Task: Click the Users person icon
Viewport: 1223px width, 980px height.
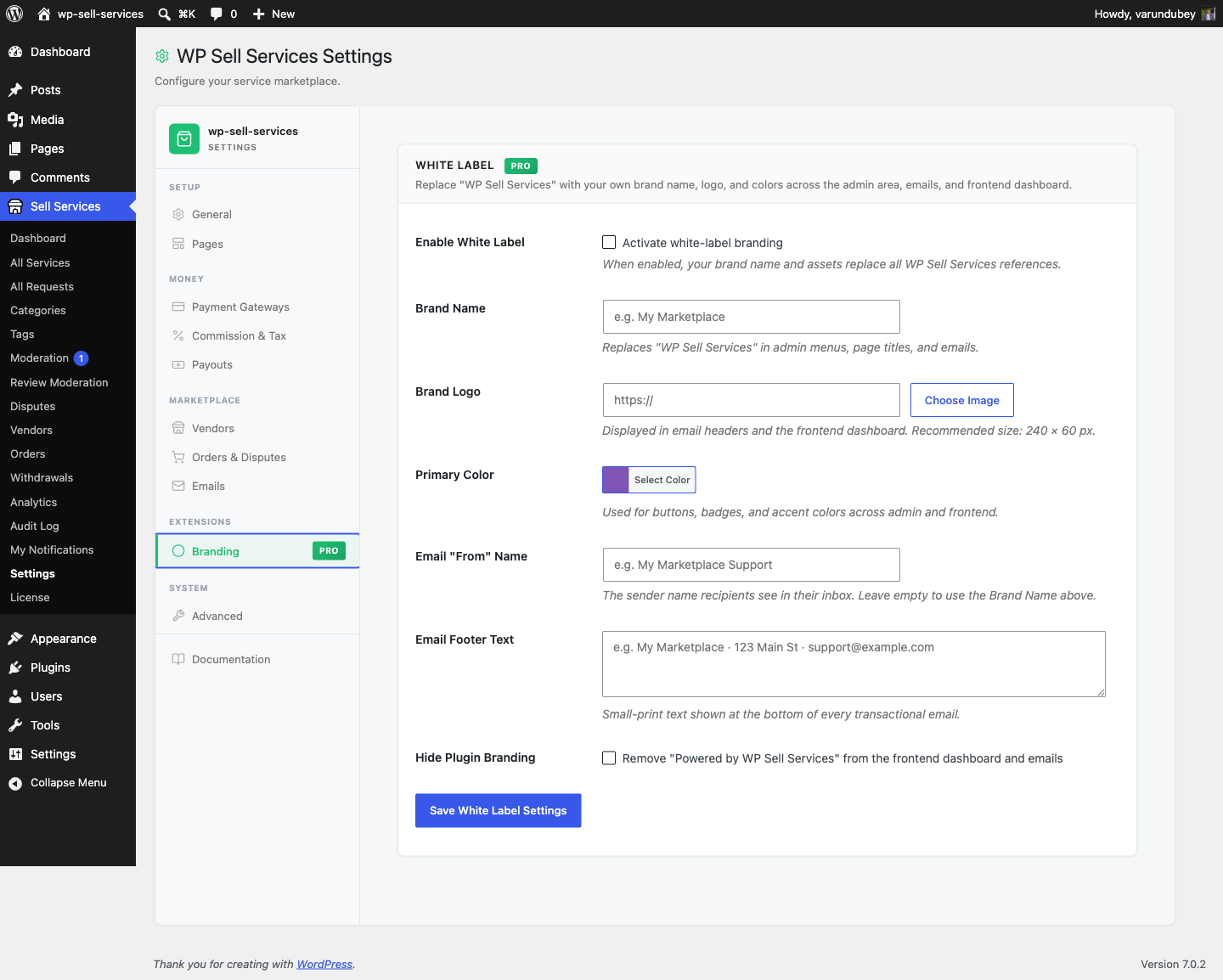Action: (15, 696)
